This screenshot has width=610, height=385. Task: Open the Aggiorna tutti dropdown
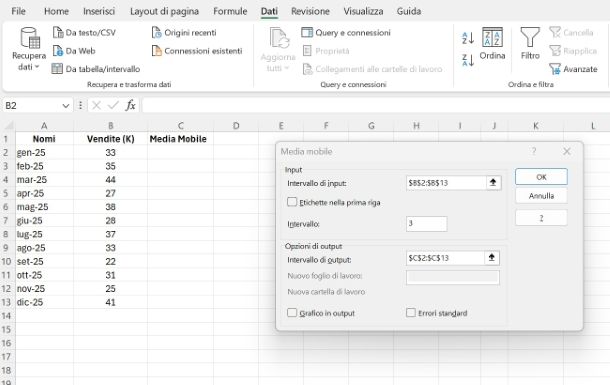click(278, 49)
